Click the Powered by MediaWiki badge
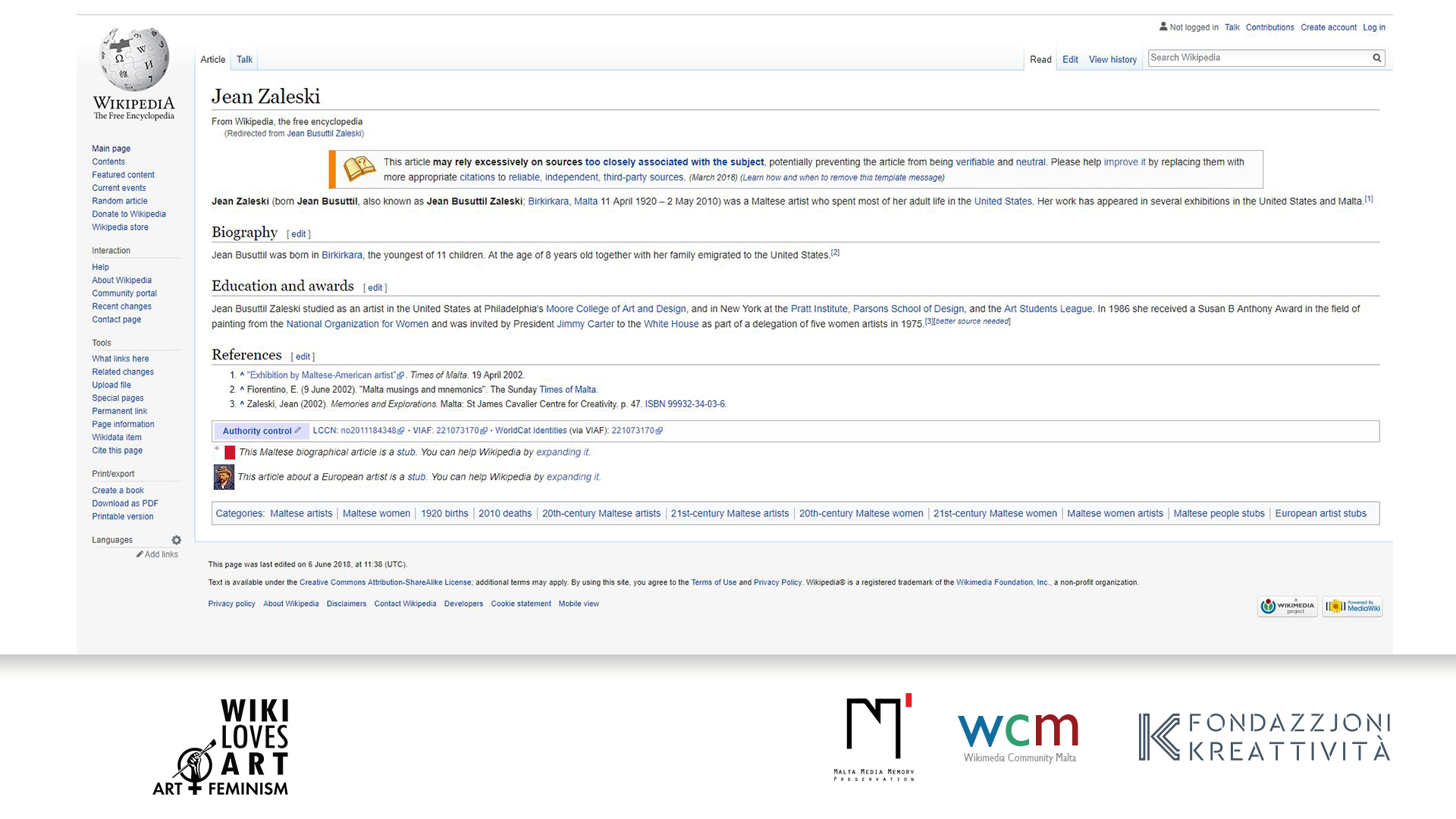1456x819 pixels. point(1352,606)
